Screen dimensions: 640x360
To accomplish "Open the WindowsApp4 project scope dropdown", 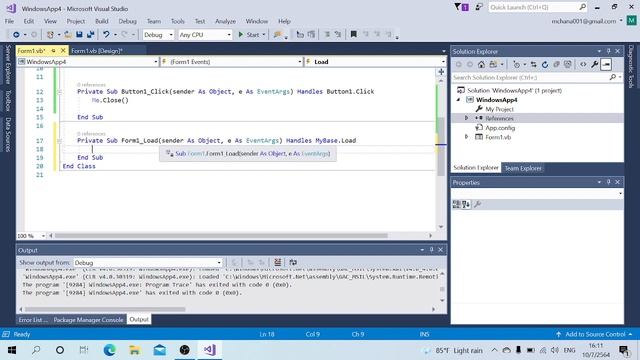I will tap(88, 62).
